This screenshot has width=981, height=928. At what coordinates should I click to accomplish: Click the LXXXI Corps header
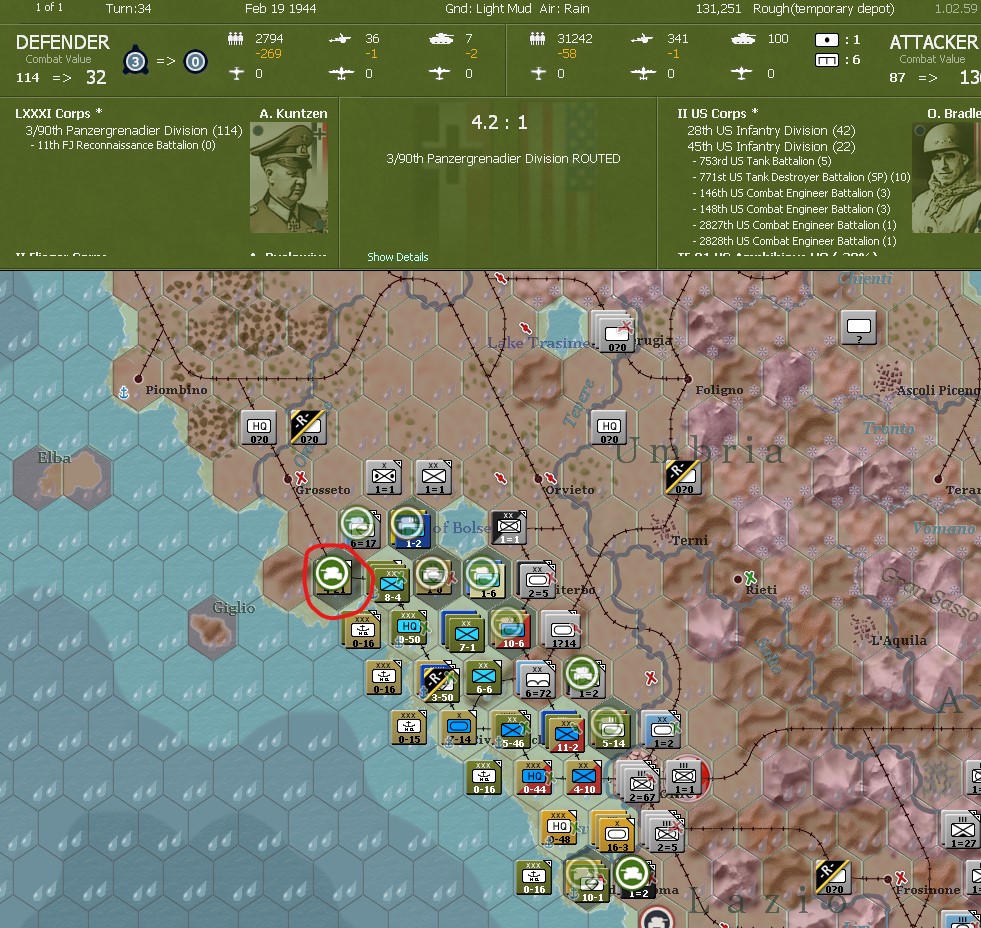coord(58,114)
